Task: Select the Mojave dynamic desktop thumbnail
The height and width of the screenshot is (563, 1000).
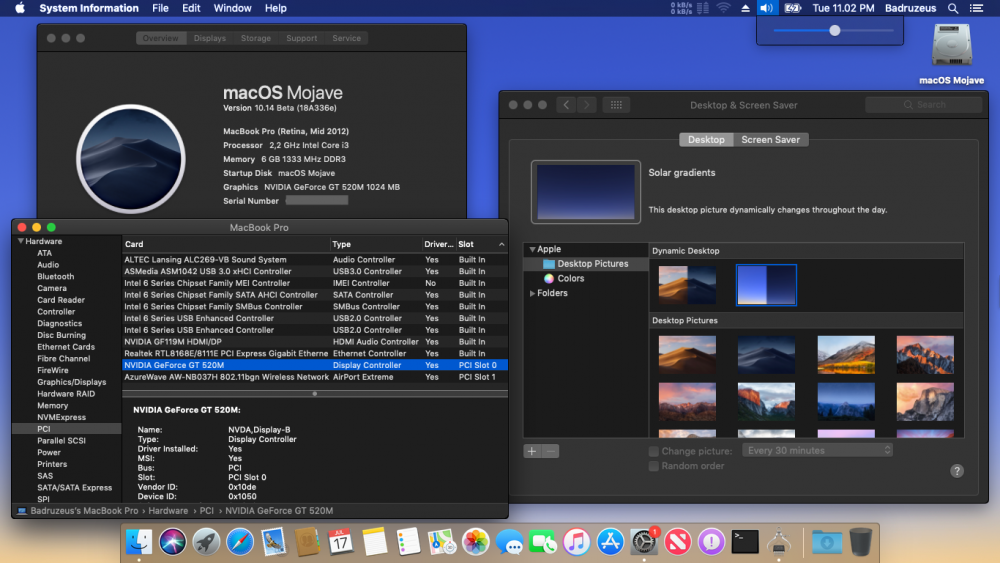Action: [687, 285]
